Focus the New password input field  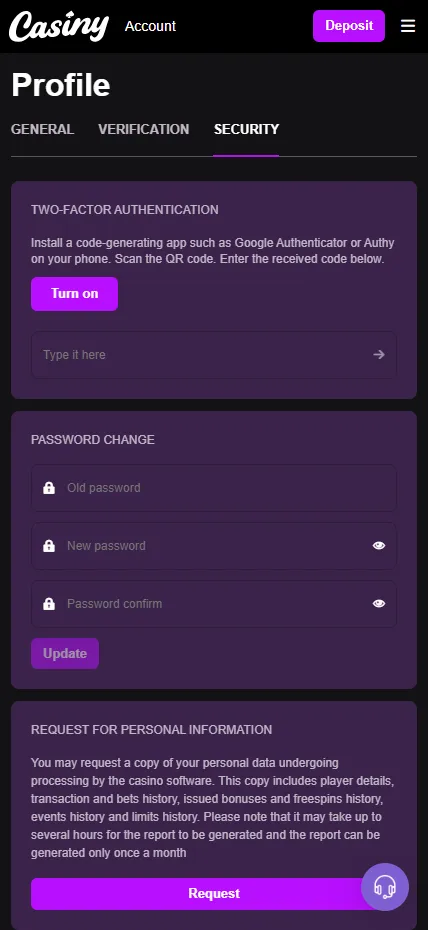coord(214,546)
